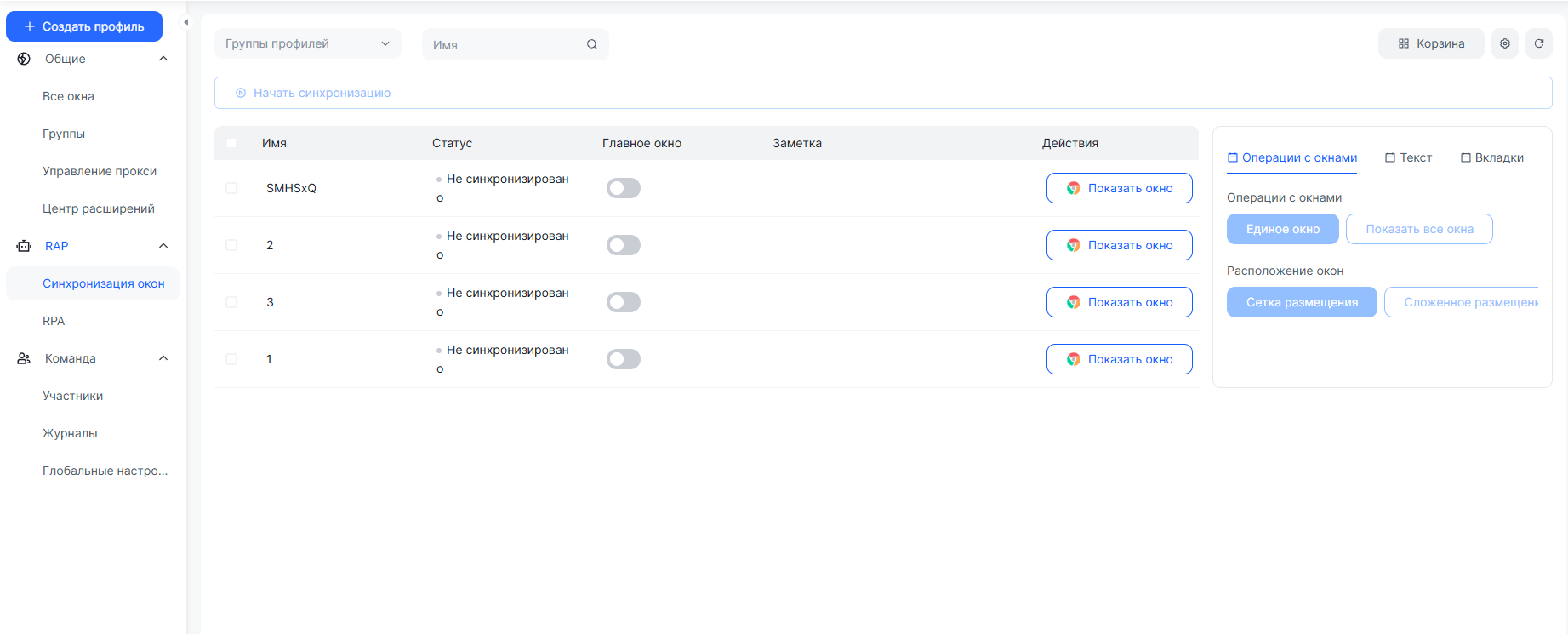Click the search magnifier icon in Имя field

click(591, 44)
